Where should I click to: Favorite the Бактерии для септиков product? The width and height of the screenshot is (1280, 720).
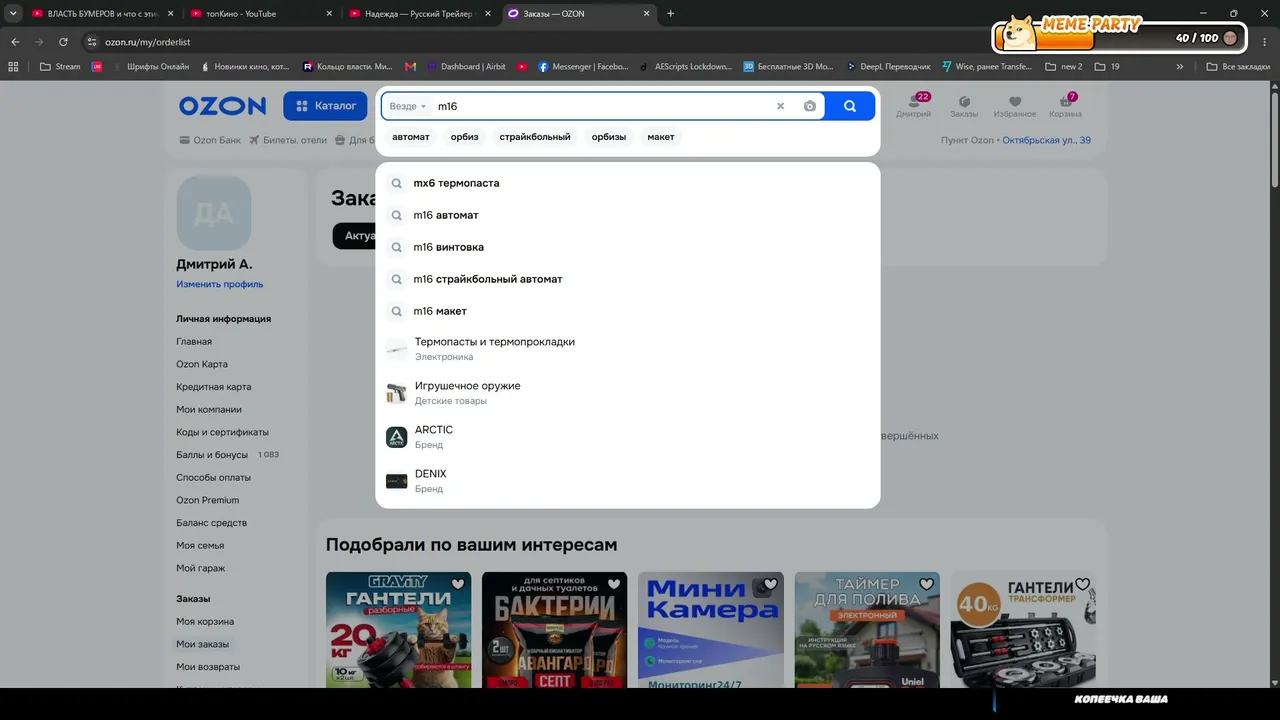[x=614, y=585]
